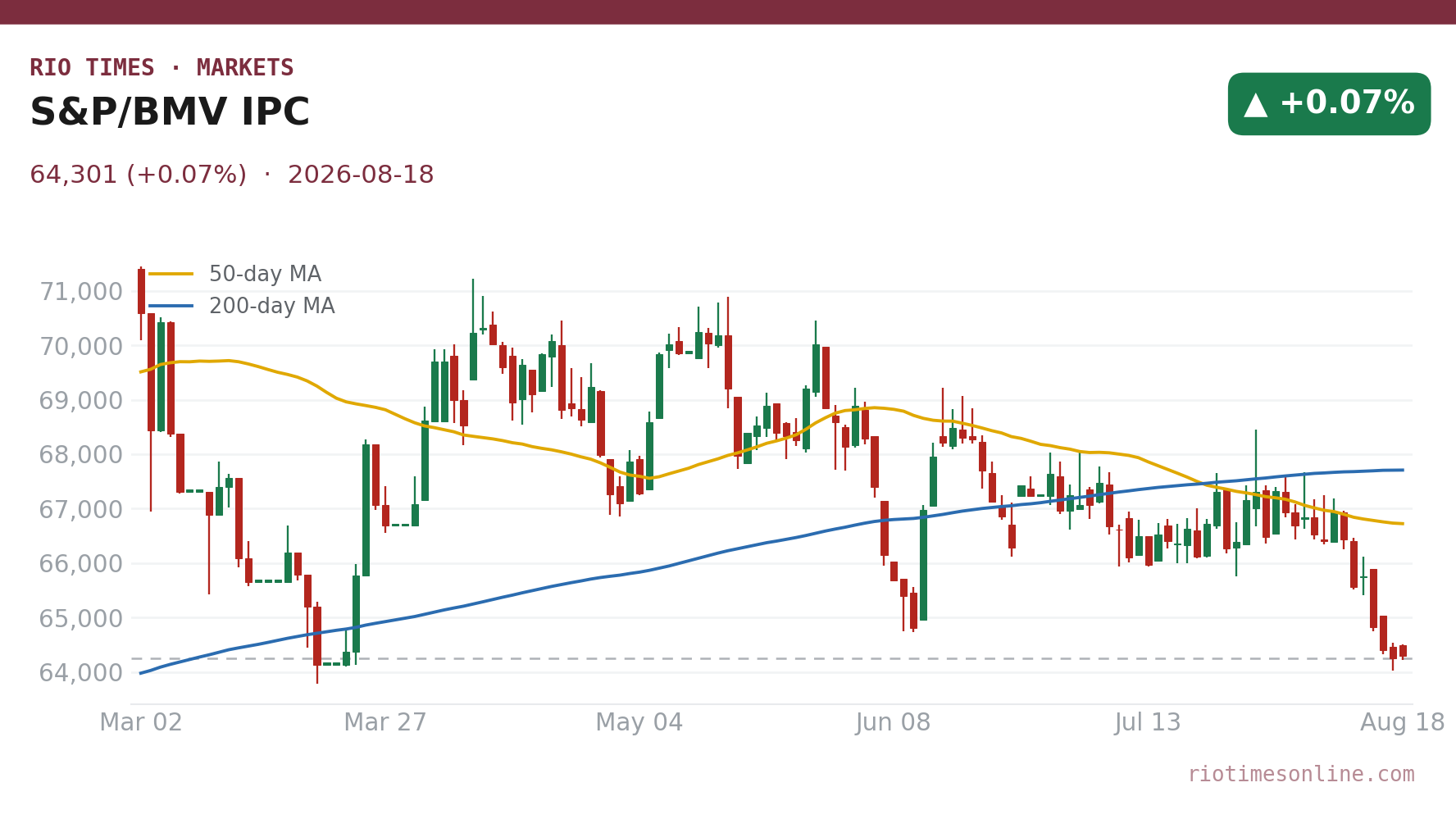This screenshot has height=819, width=1456.
Task: Click the 69,000 y-axis label
Action: [81, 401]
